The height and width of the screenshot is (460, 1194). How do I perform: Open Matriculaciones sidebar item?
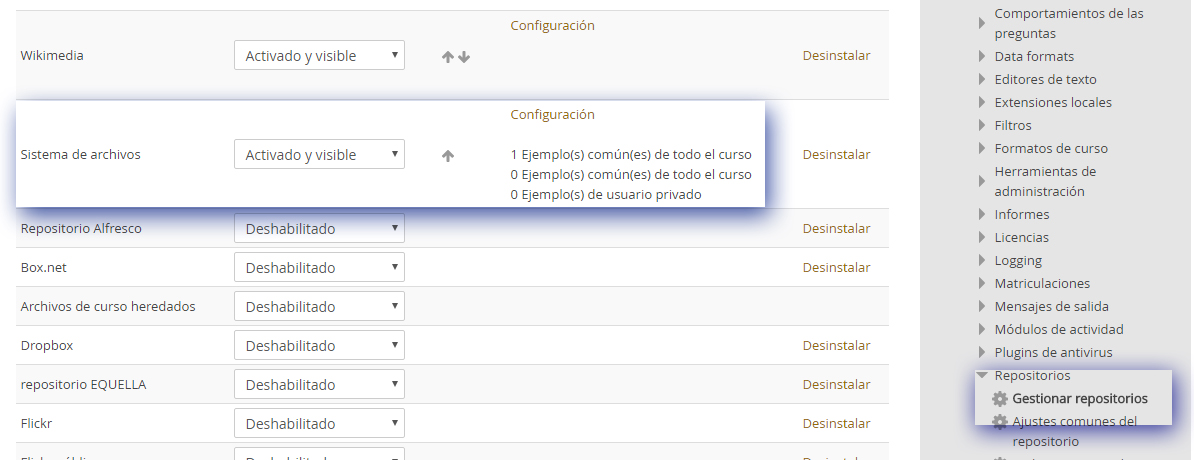1042,283
